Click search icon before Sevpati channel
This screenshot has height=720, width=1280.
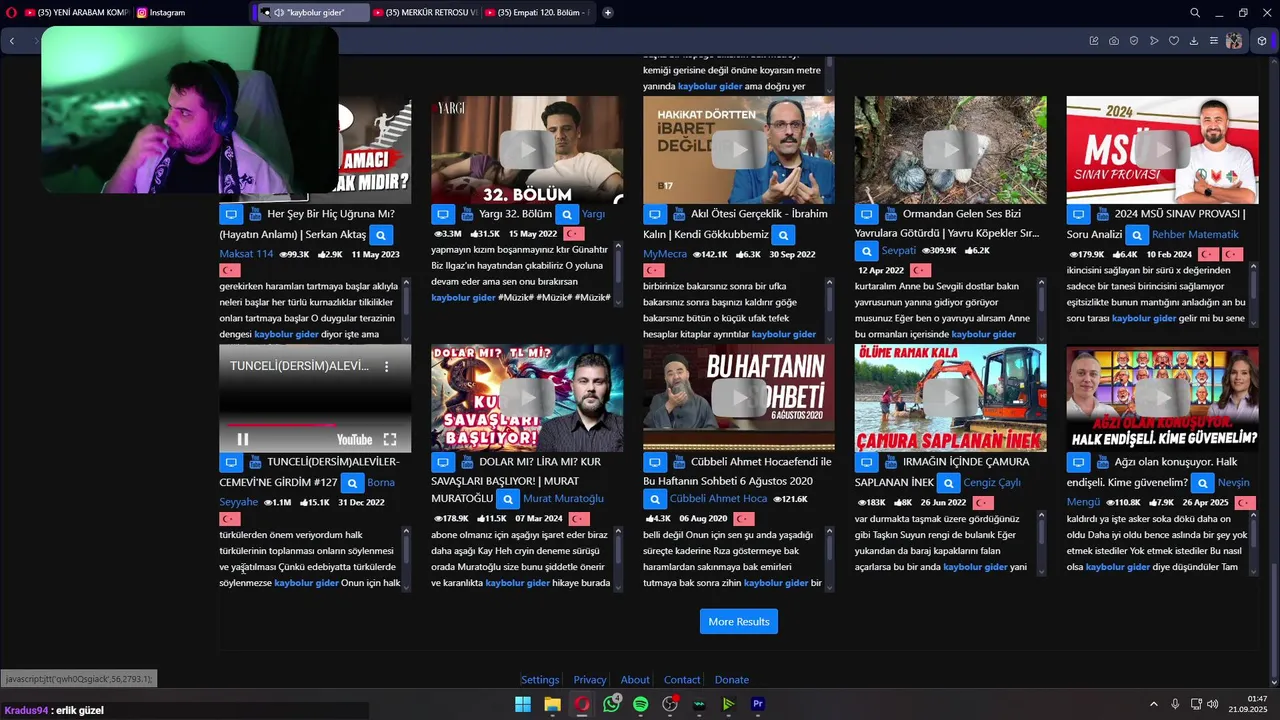(866, 251)
